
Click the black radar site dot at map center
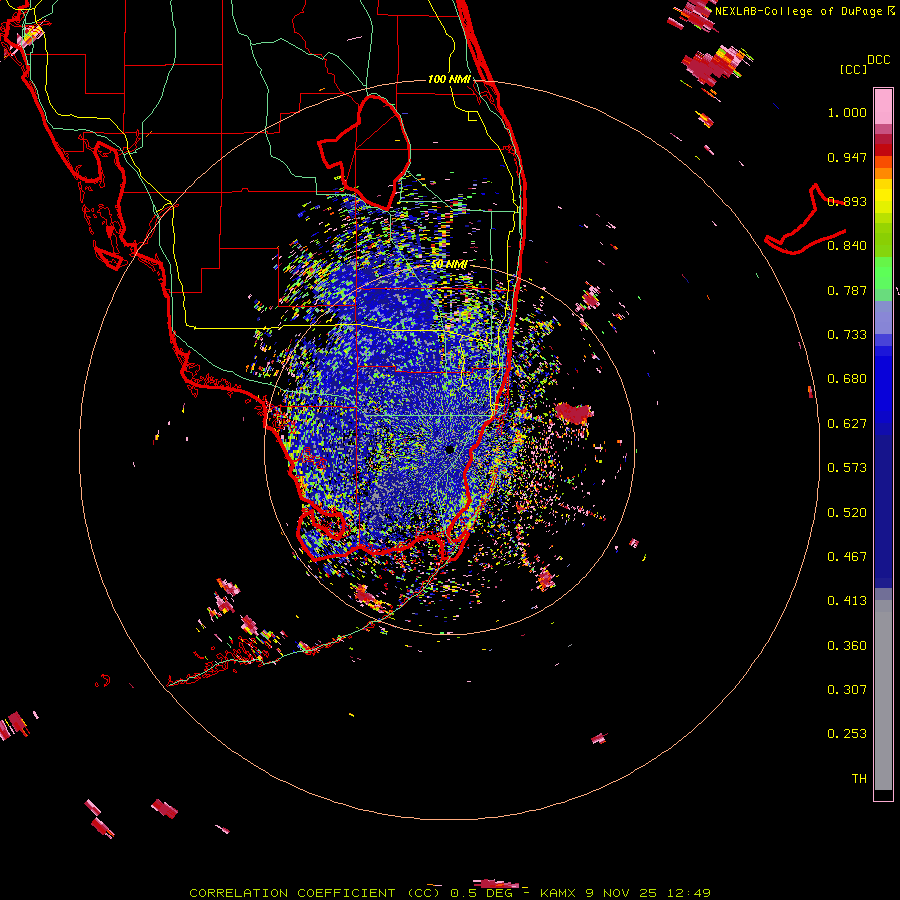tap(449, 449)
